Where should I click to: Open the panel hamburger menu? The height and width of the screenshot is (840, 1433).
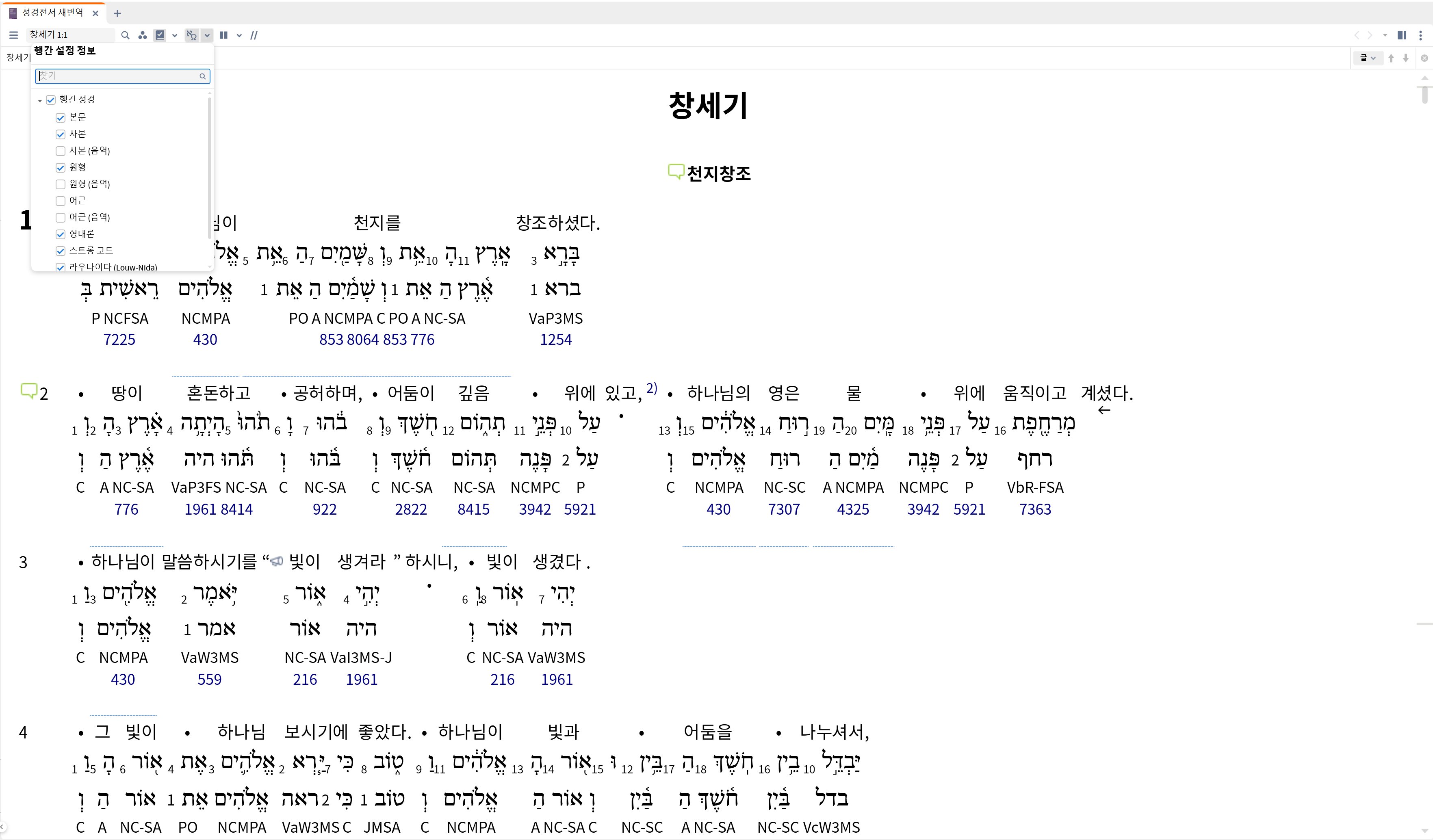(14, 35)
